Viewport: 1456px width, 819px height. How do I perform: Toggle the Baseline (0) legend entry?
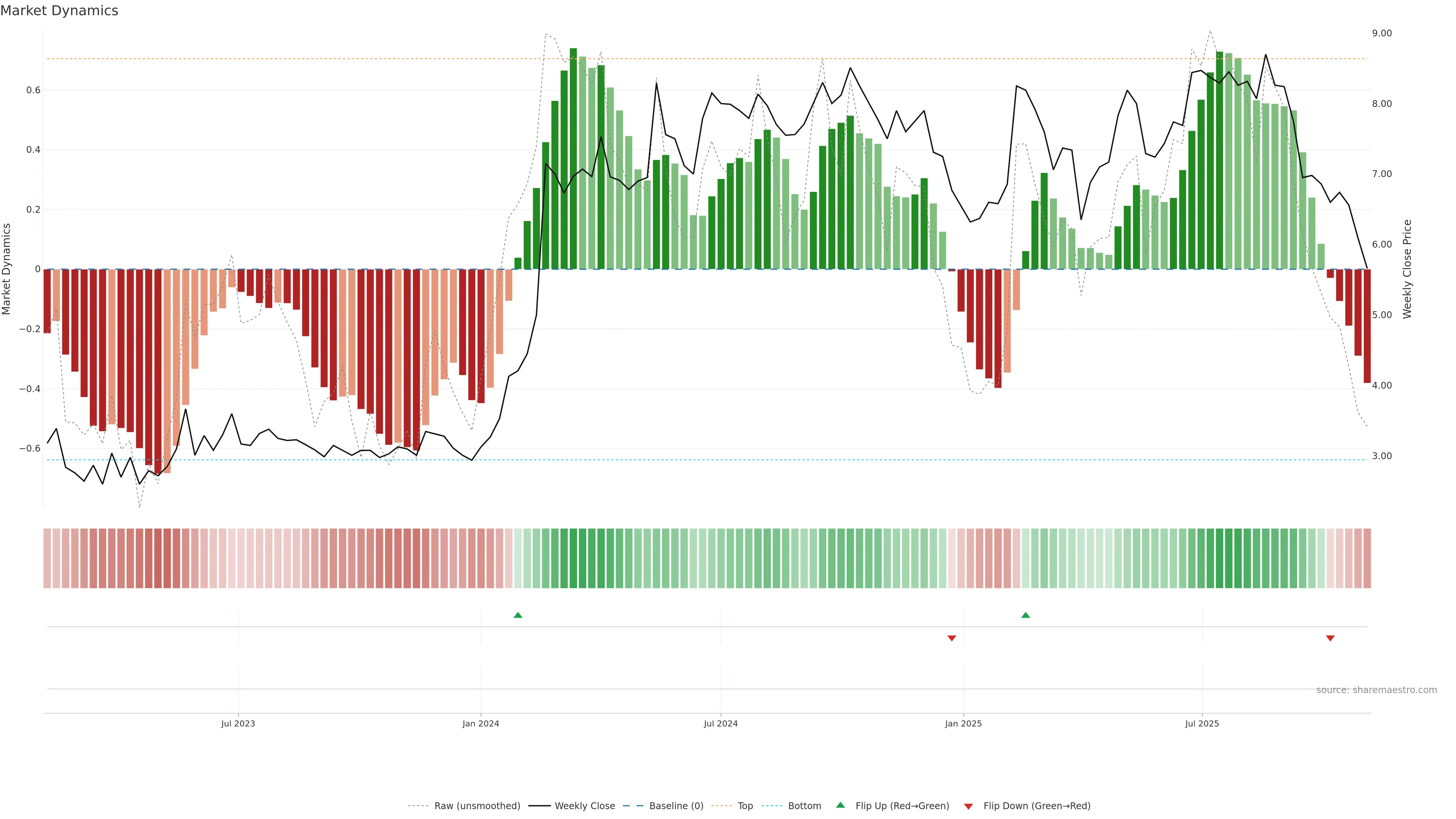click(x=676, y=805)
